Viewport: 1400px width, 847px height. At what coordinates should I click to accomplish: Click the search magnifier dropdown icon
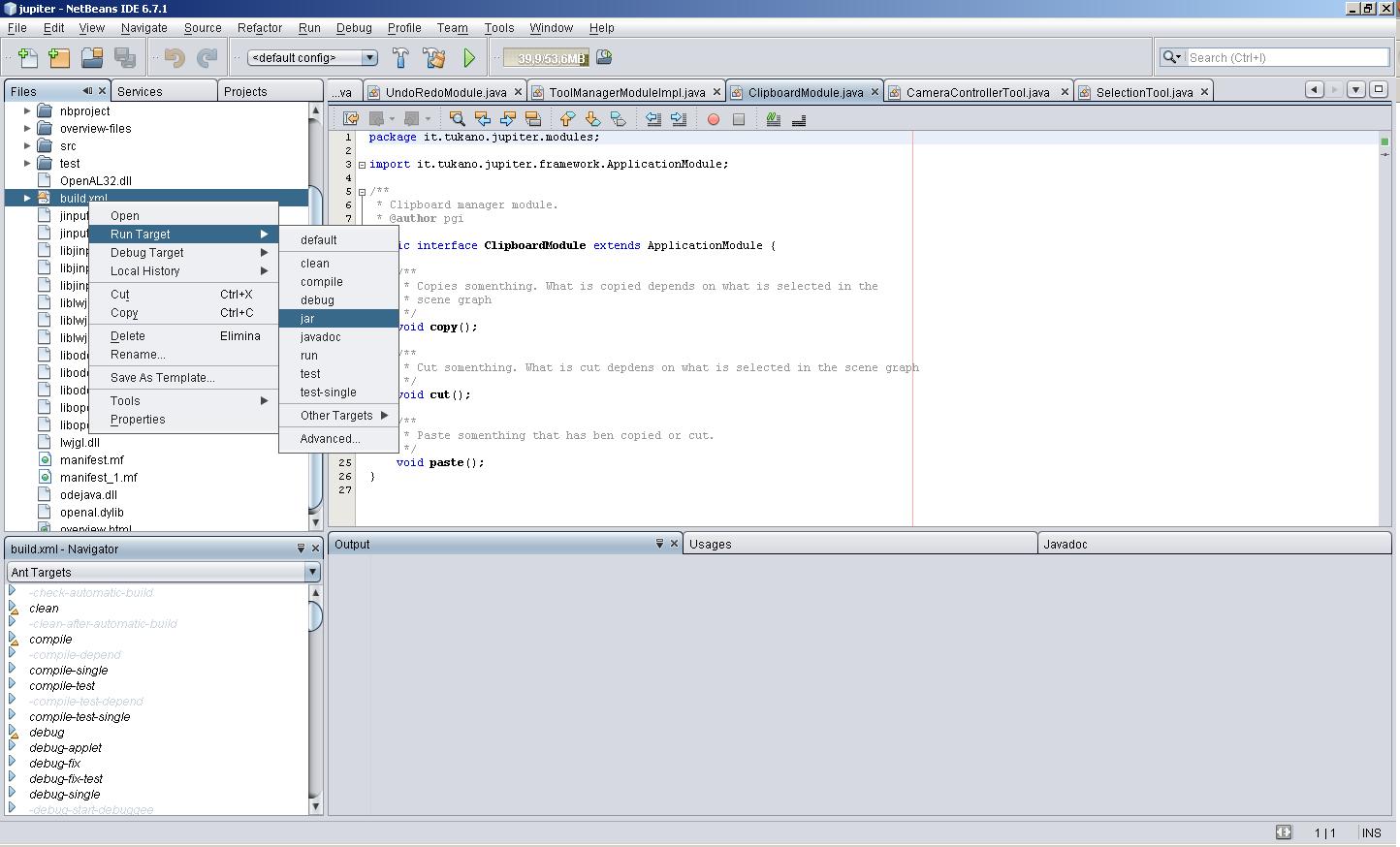(x=1172, y=57)
